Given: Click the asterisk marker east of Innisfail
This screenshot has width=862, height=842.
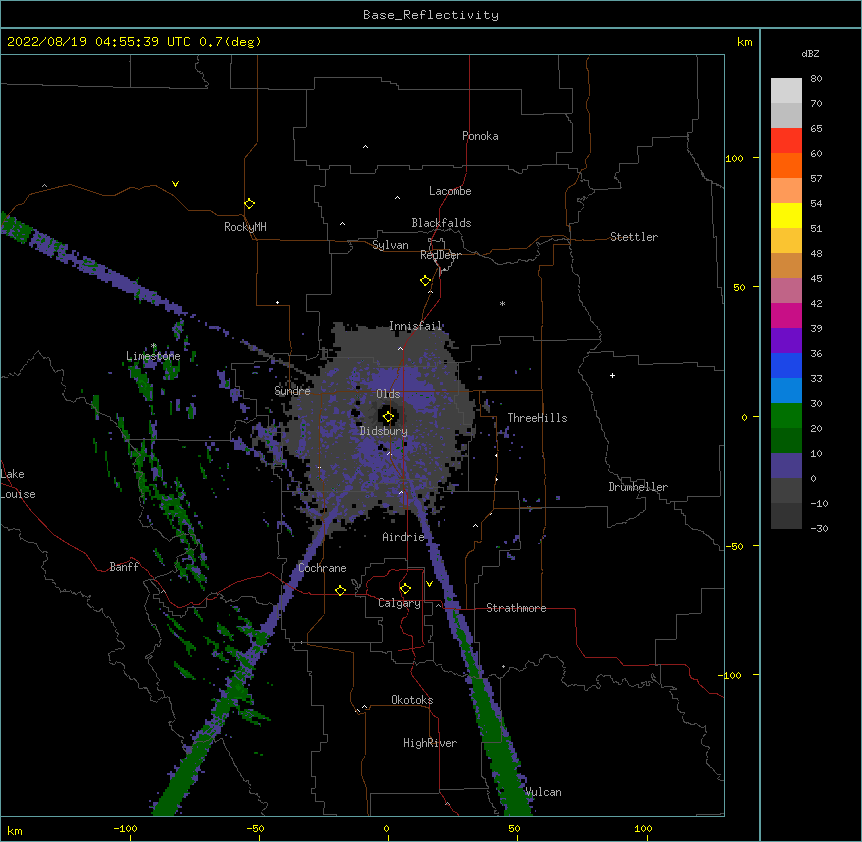Looking at the screenshot, I should click(x=502, y=303).
